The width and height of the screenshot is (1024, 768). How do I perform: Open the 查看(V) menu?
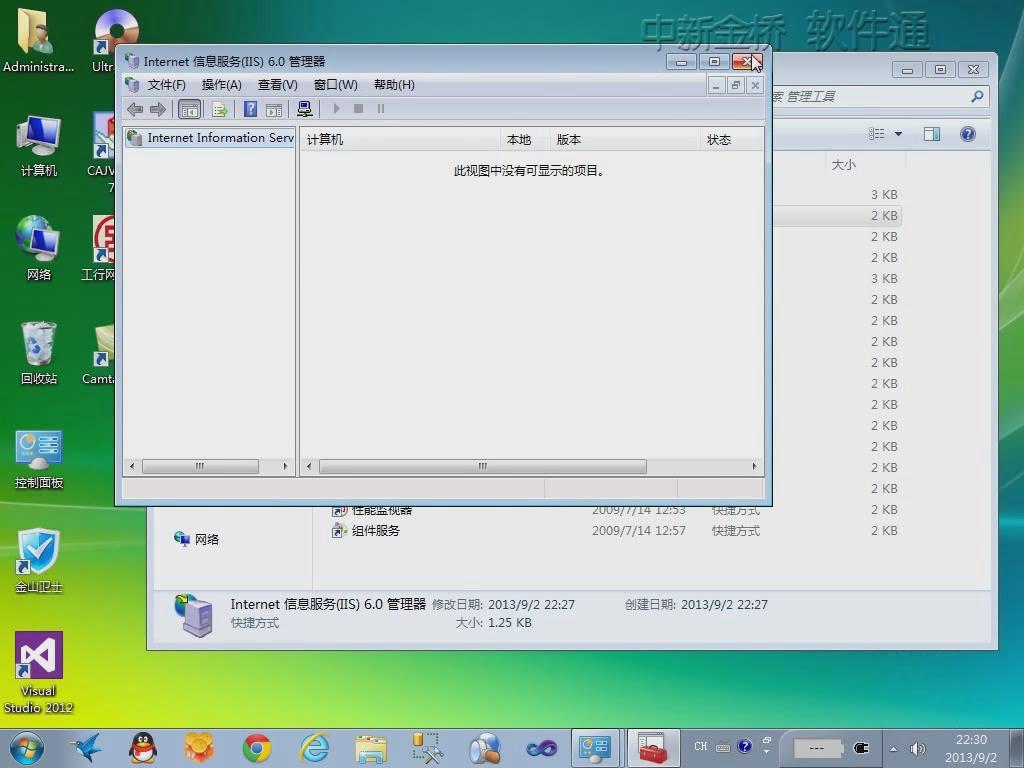tap(278, 85)
